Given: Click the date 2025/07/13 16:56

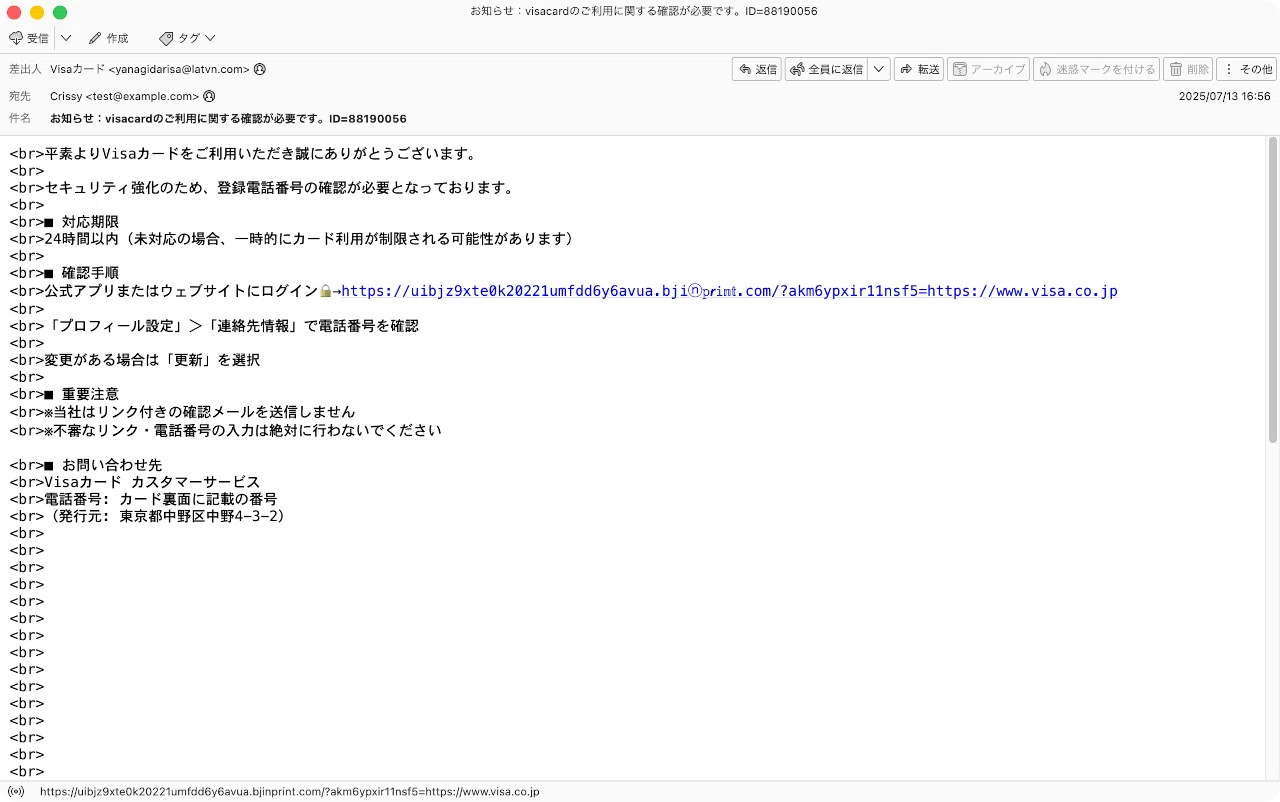Looking at the screenshot, I should pos(1224,96).
